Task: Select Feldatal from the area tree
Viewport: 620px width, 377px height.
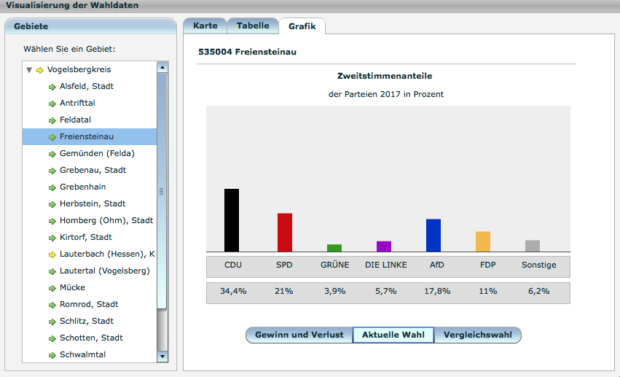Action: pos(75,120)
